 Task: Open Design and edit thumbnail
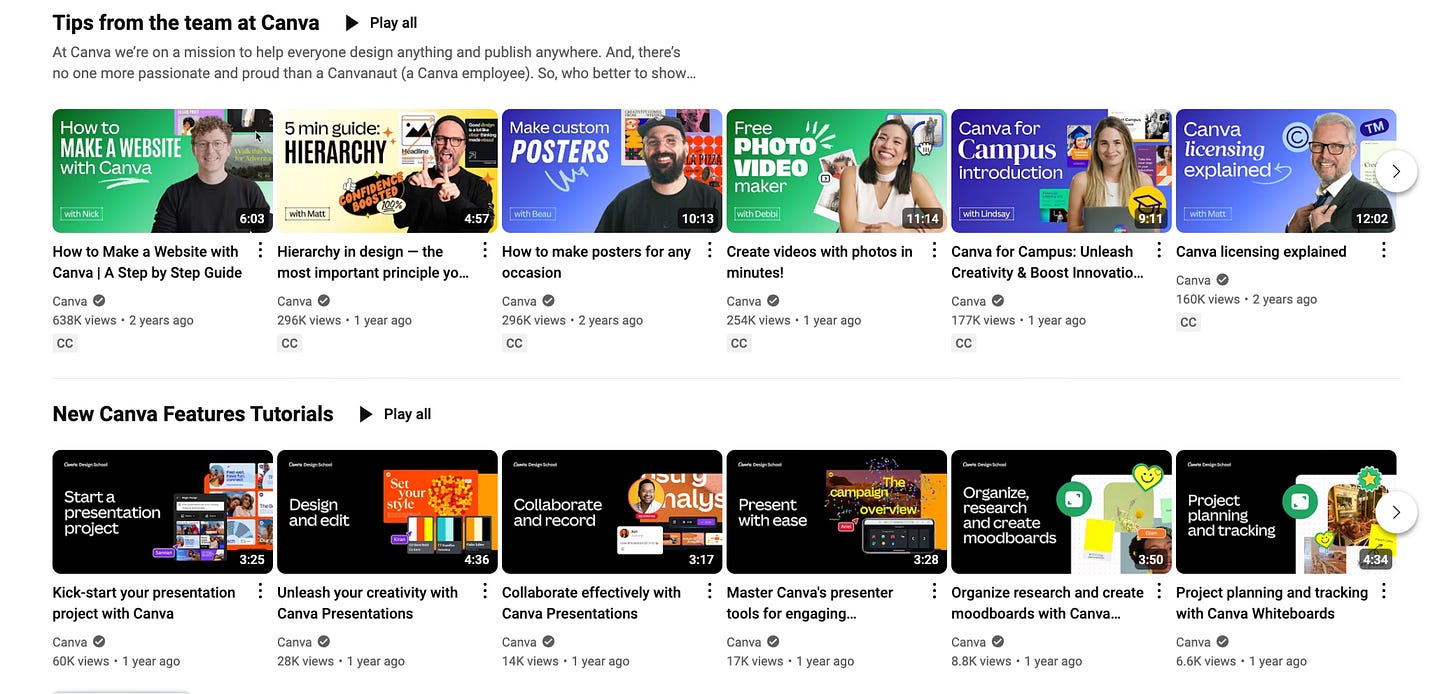pyautogui.click(x=387, y=512)
